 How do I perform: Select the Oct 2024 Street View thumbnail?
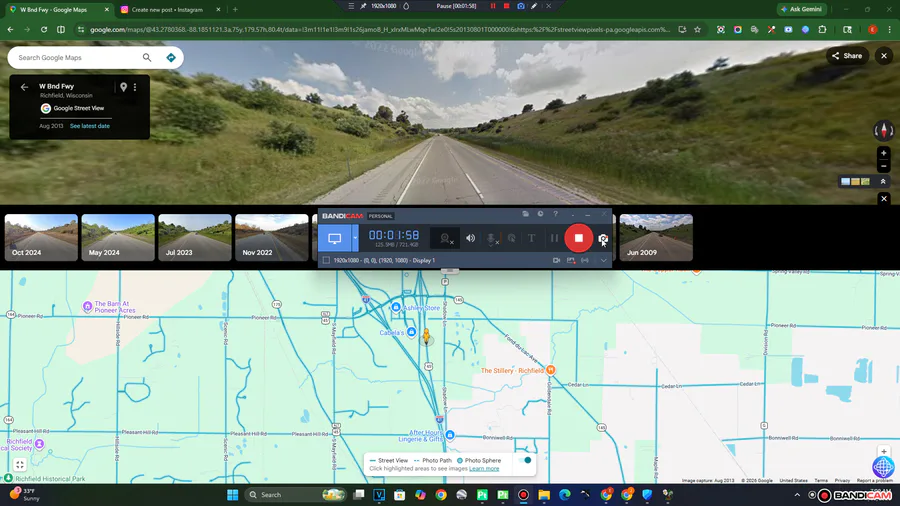[41, 238]
